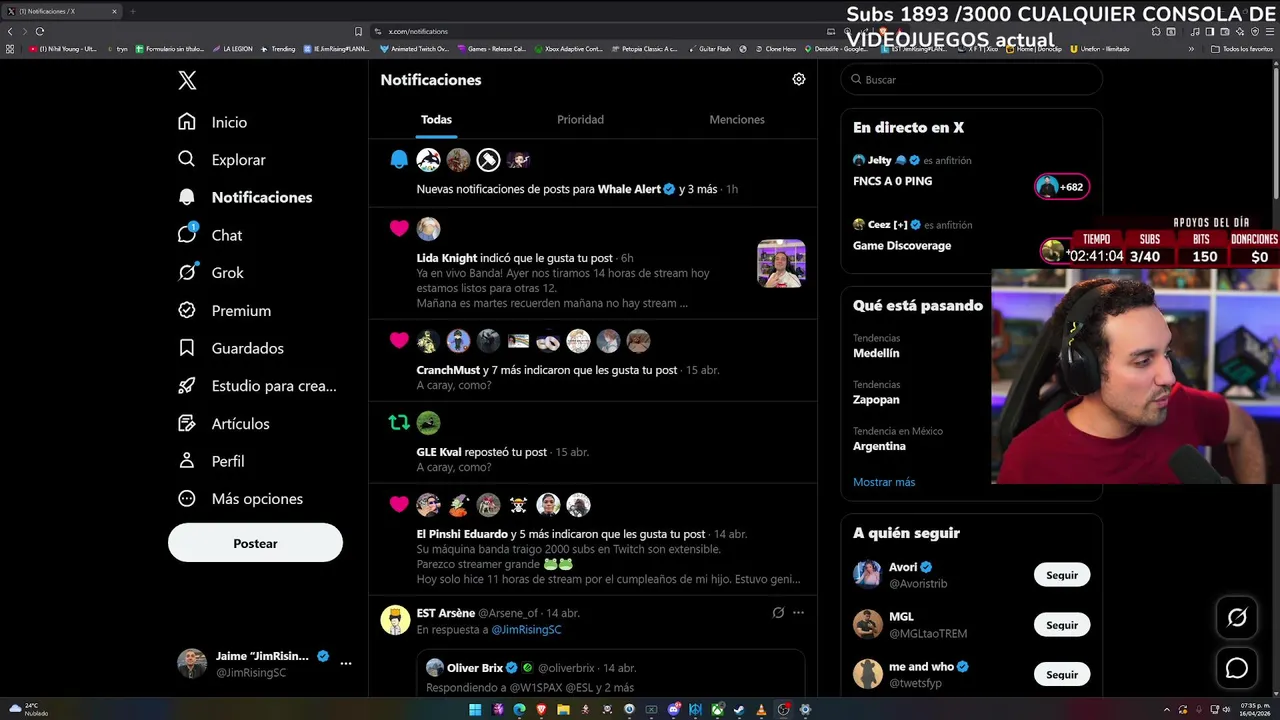Click the Chat bubble icon

[187, 235]
